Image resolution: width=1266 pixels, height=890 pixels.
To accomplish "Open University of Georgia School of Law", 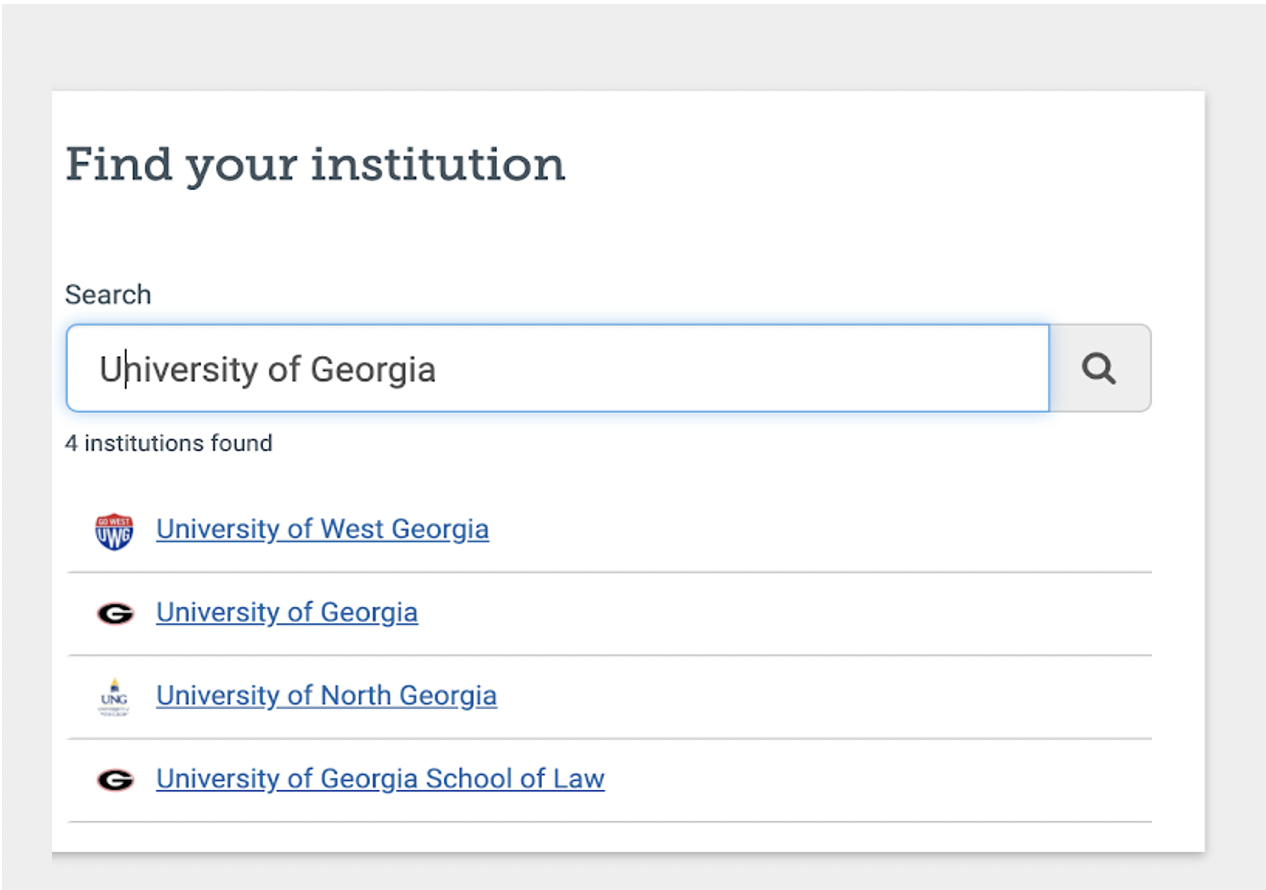I will (x=380, y=778).
